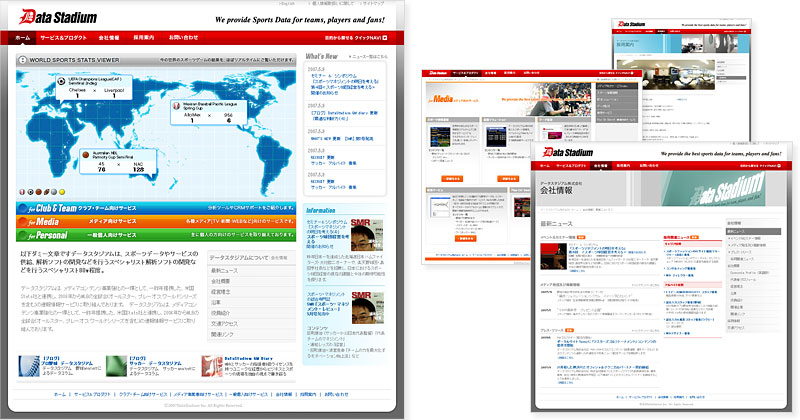Select 沿革 in the データスタジアムについて menu

coord(252,303)
